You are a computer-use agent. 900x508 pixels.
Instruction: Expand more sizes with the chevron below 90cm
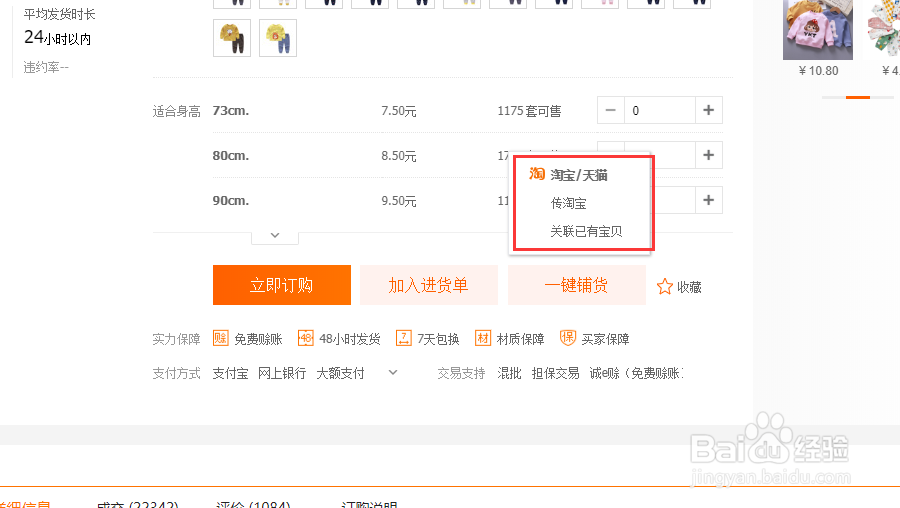275,235
